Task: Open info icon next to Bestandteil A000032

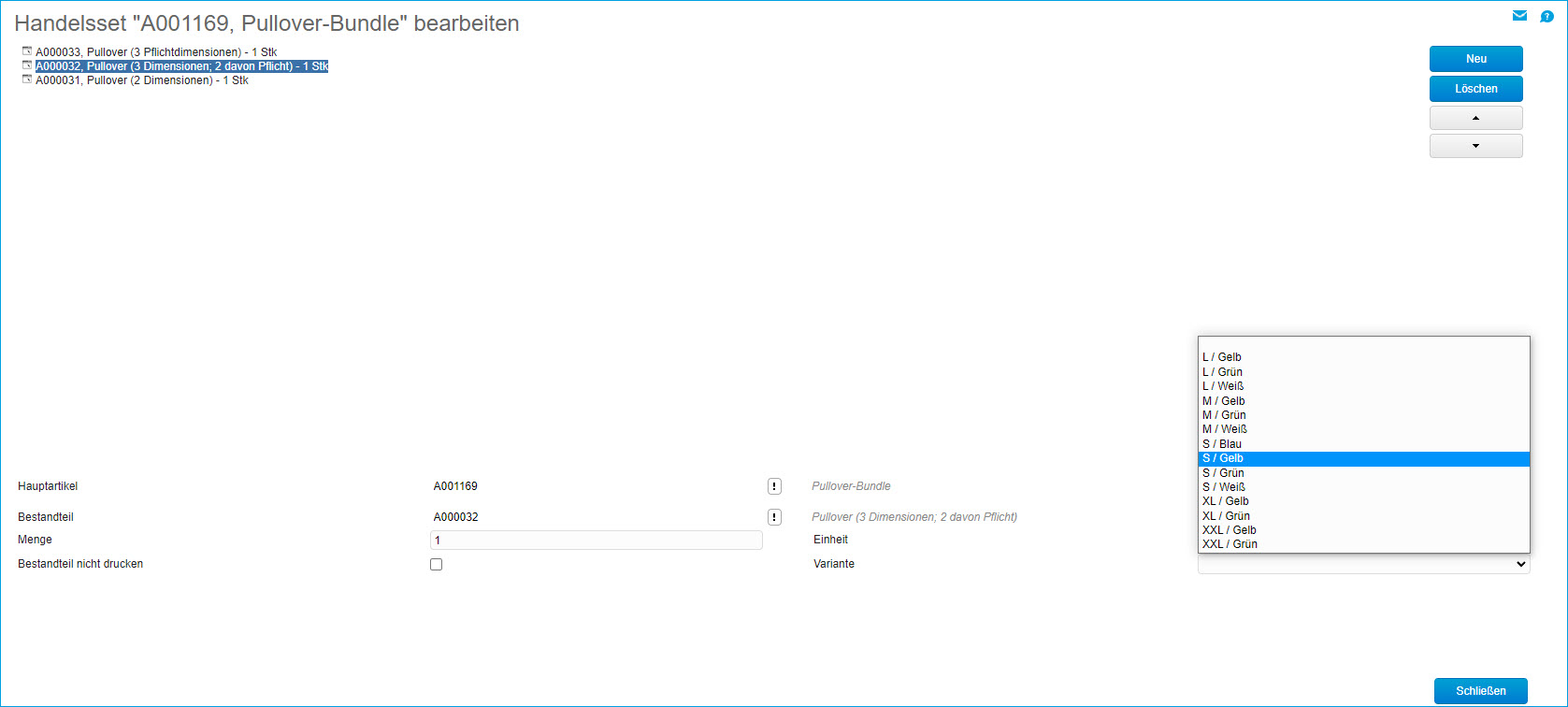Action: tap(774, 517)
